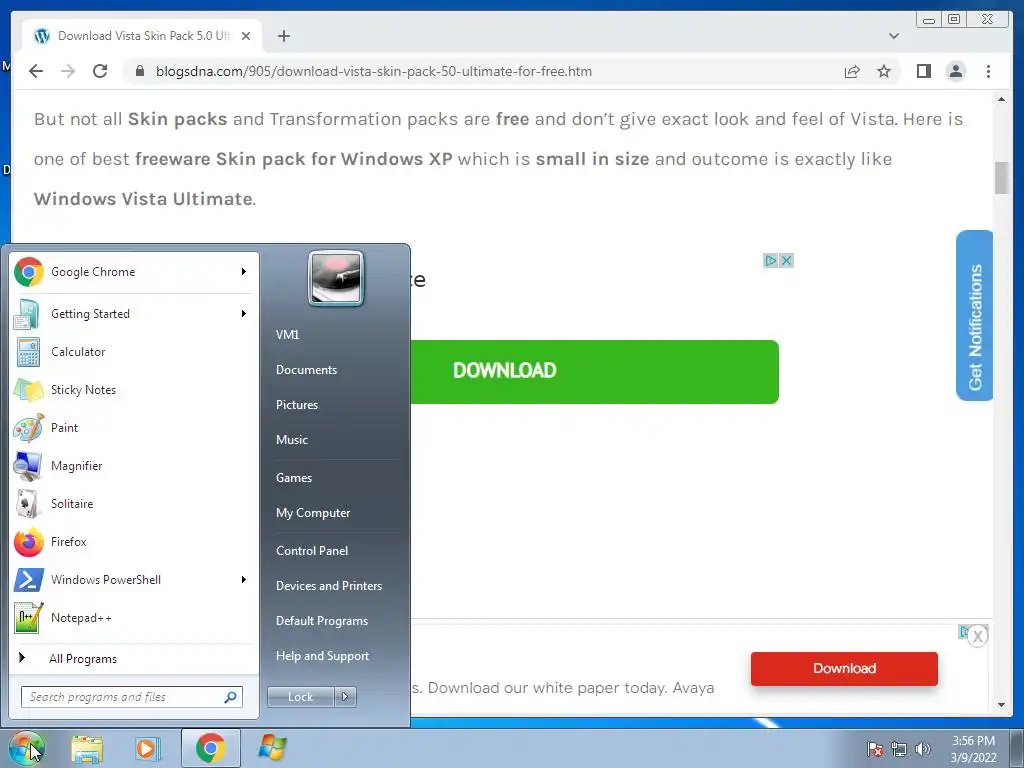Open shutdown options arrow beside Lock
Image resolution: width=1024 pixels, height=768 pixels.
pos(345,697)
